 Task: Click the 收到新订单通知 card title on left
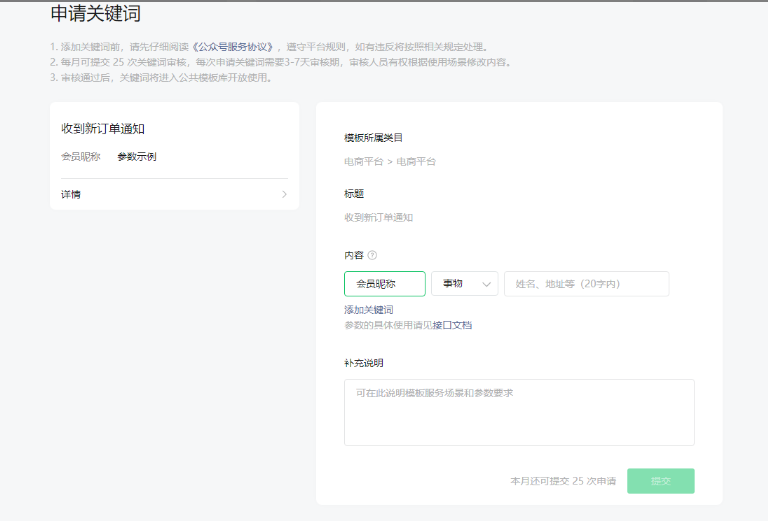(103, 128)
